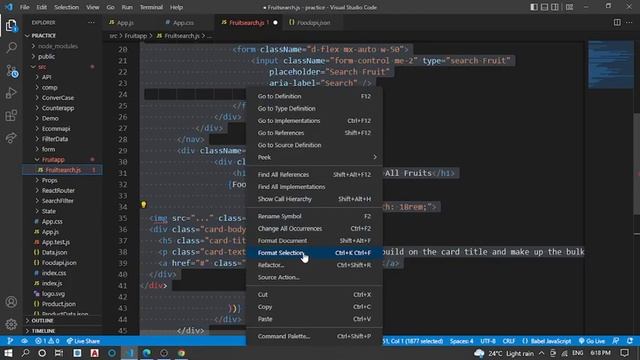Click CRLF end of line setting
Viewport: 640px width, 360px height.
click(509, 341)
